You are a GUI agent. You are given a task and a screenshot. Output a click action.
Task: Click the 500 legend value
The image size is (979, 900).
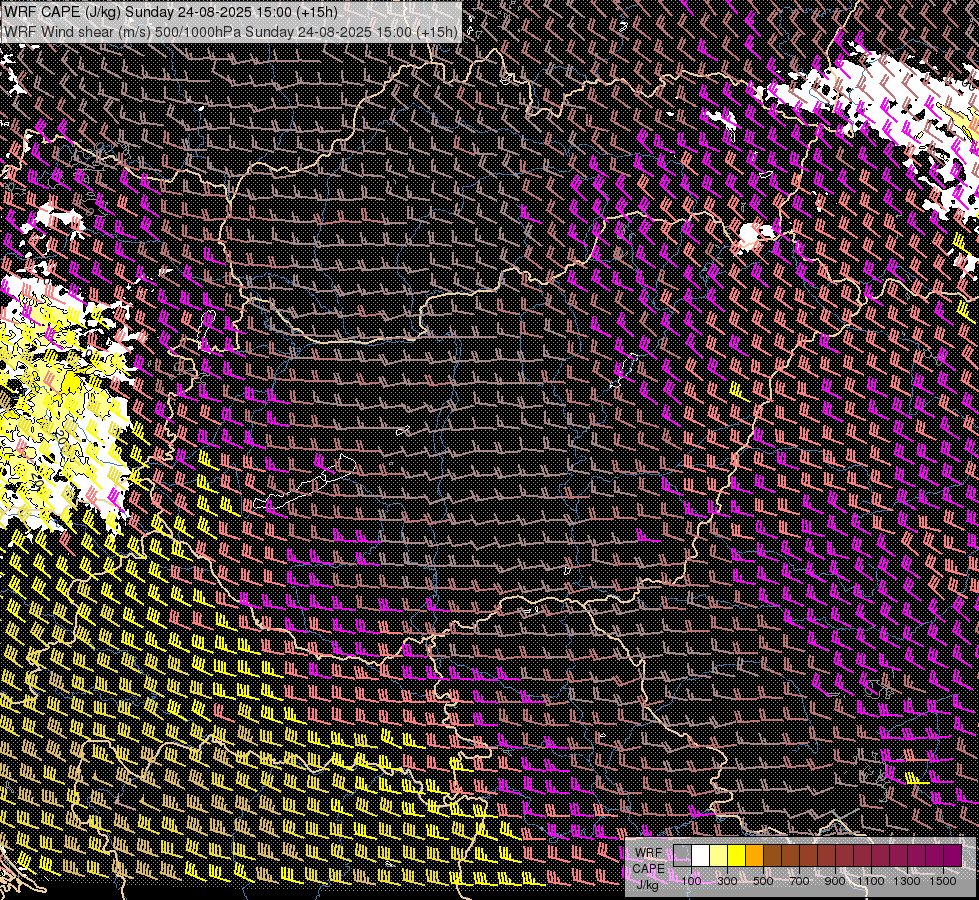[763, 881]
